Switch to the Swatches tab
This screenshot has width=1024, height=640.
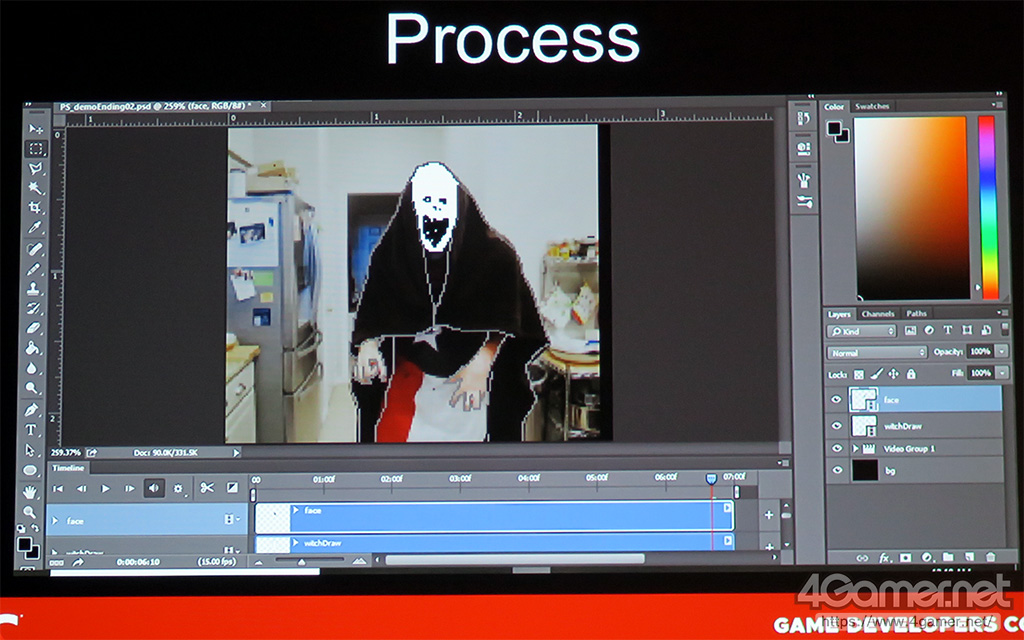(x=872, y=106)
